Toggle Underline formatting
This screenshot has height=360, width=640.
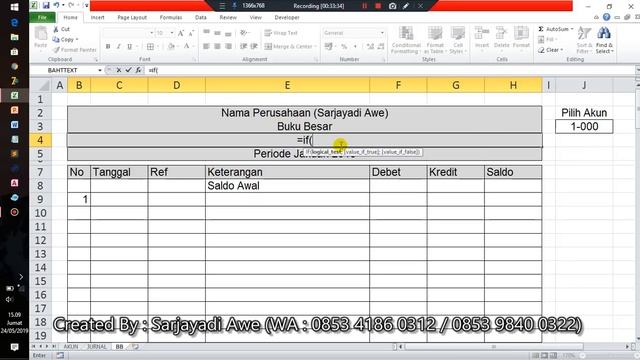pyautogui.click(x=129, y=47)
